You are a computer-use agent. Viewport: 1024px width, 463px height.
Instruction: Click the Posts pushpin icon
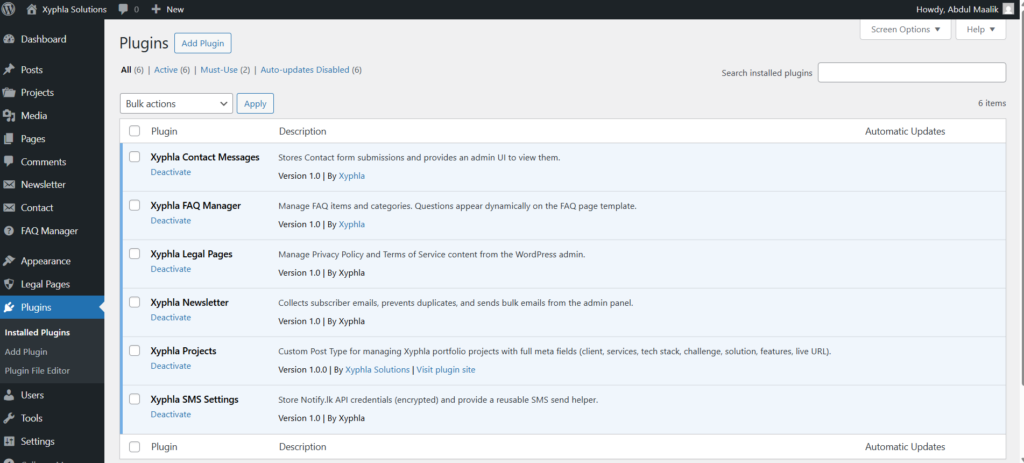pyautogui.click(x=10, y=70)
